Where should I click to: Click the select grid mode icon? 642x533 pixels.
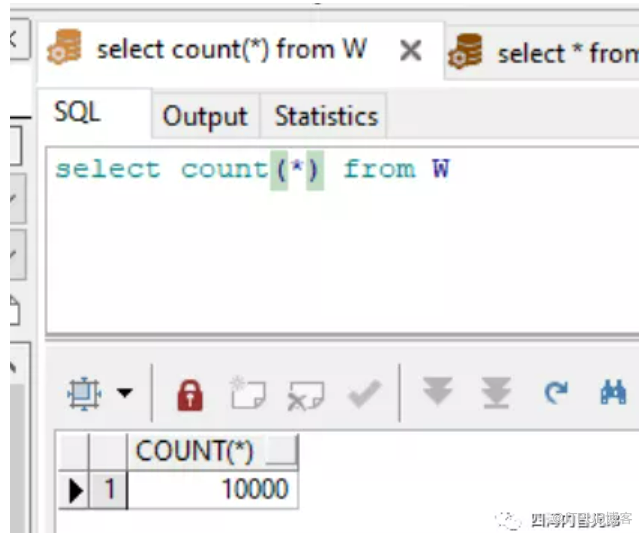(x=84, y=393)
